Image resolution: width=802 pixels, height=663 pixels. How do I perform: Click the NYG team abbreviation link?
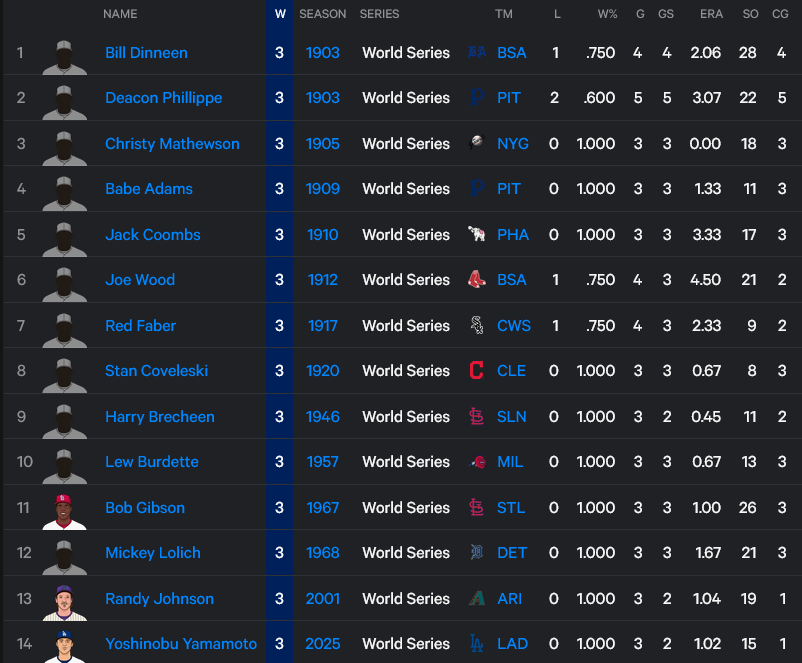tap(513, 144)
